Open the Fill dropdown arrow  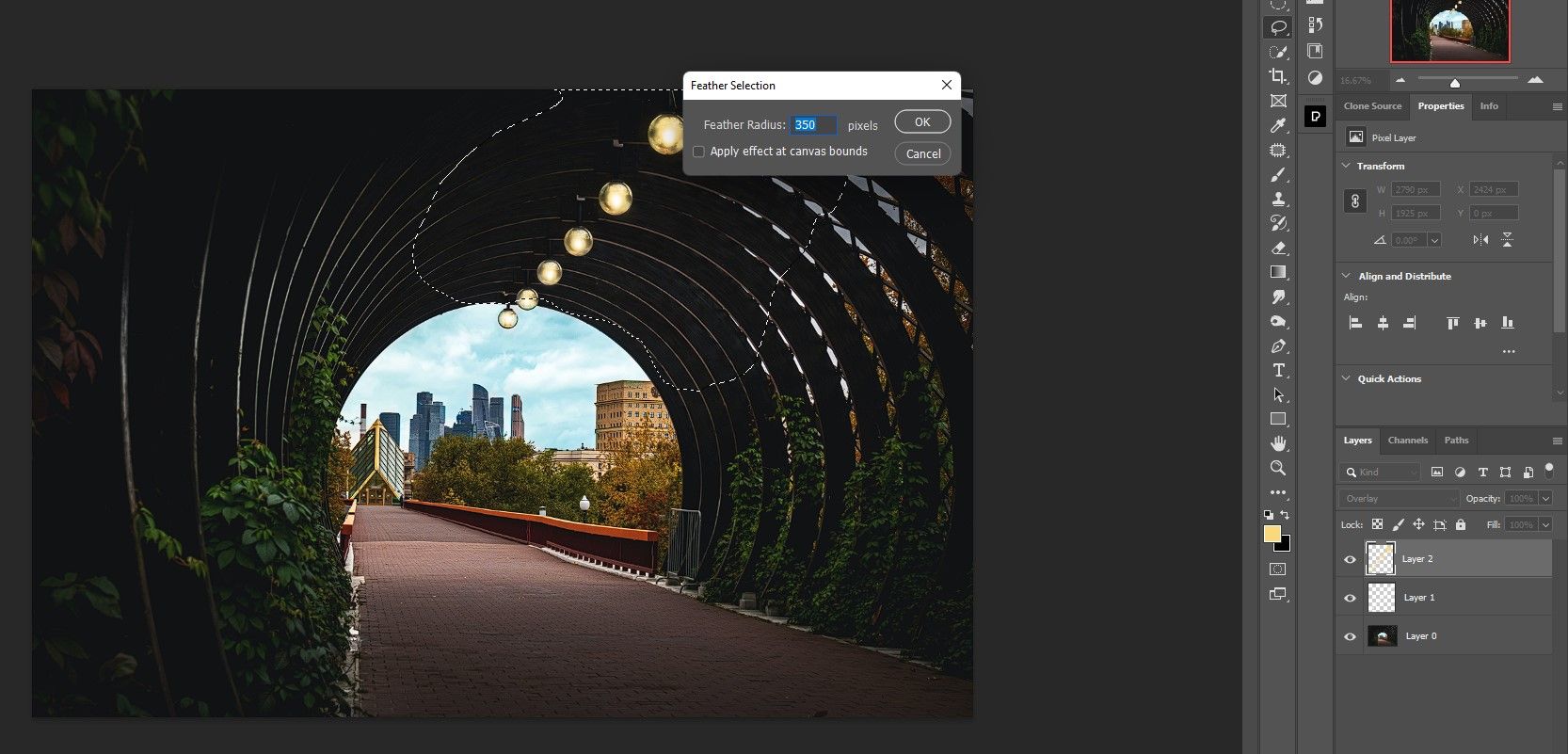[x=1545, y=524]
